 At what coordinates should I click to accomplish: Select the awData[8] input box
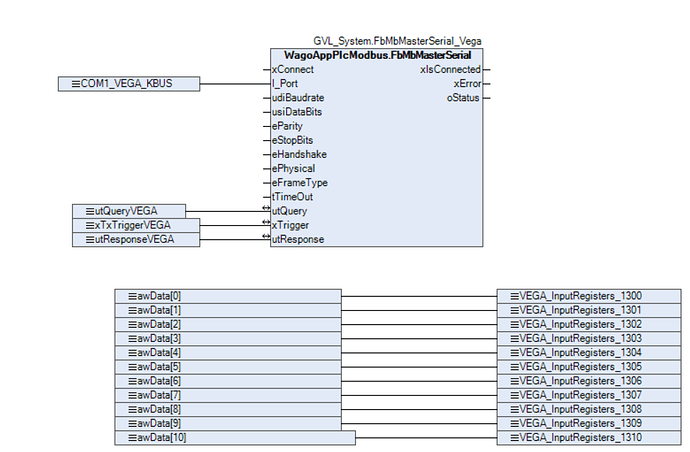click(x=228, y=409)
